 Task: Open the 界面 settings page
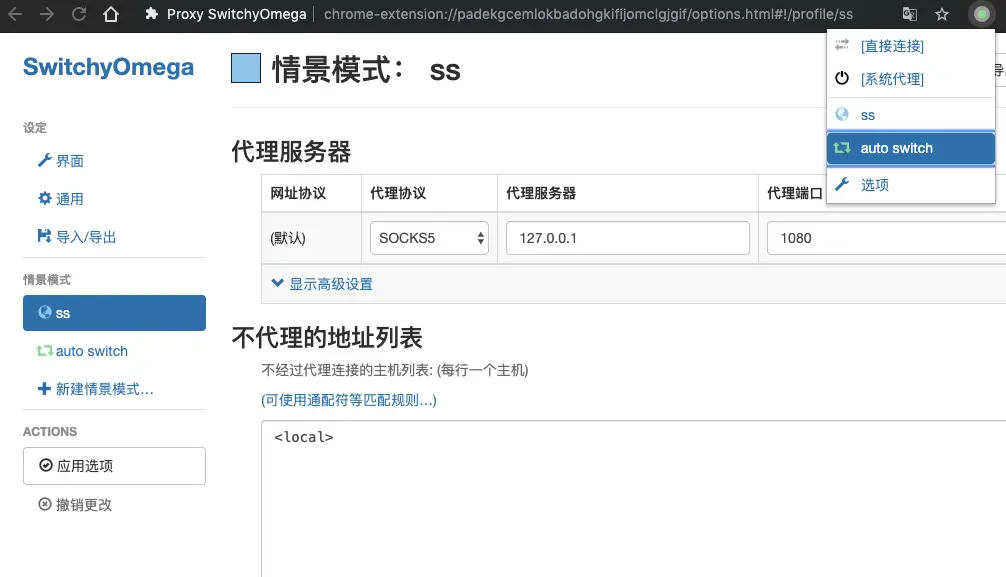(61, 160)
